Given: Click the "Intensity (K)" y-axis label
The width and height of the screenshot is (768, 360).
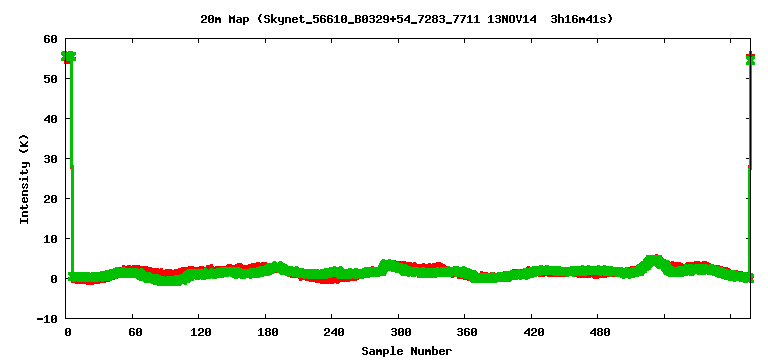Looking at the screenshot, I should pos(24,178).
